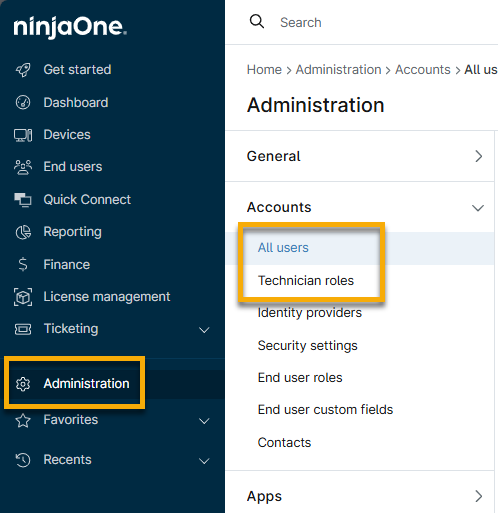498x513 pixels.
Task: Open Favorites in sidebar
Action: (x=71, y=420)
